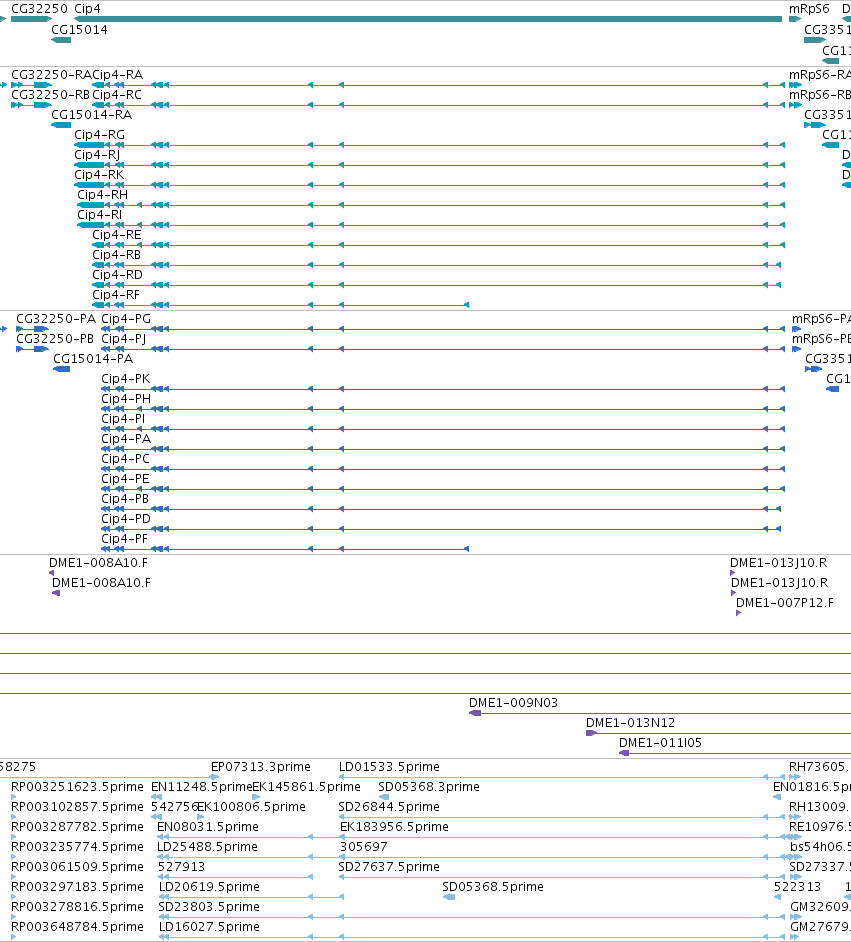Click EST label SD23803.5prime
Image resolution: width=851 pixels, height=942 pixels.
209,907
